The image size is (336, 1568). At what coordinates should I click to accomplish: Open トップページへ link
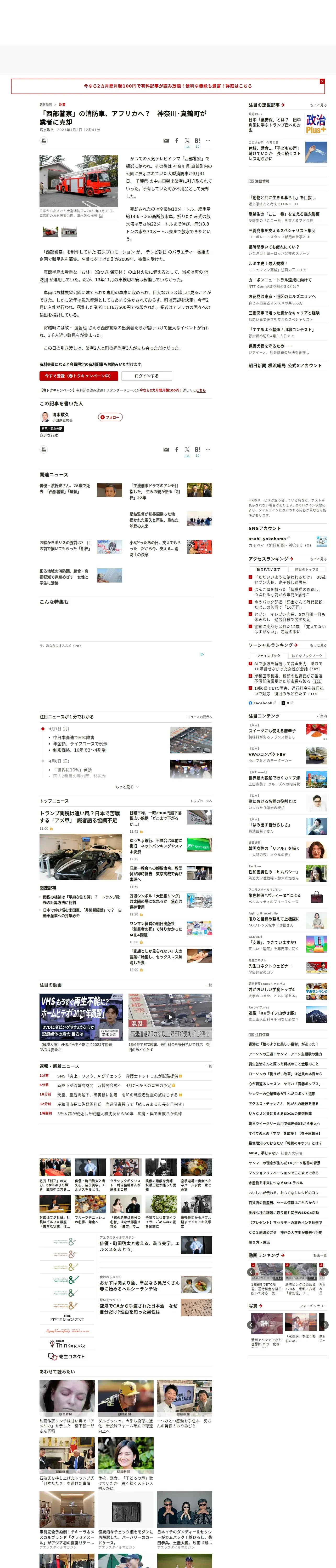click(201, 801)
